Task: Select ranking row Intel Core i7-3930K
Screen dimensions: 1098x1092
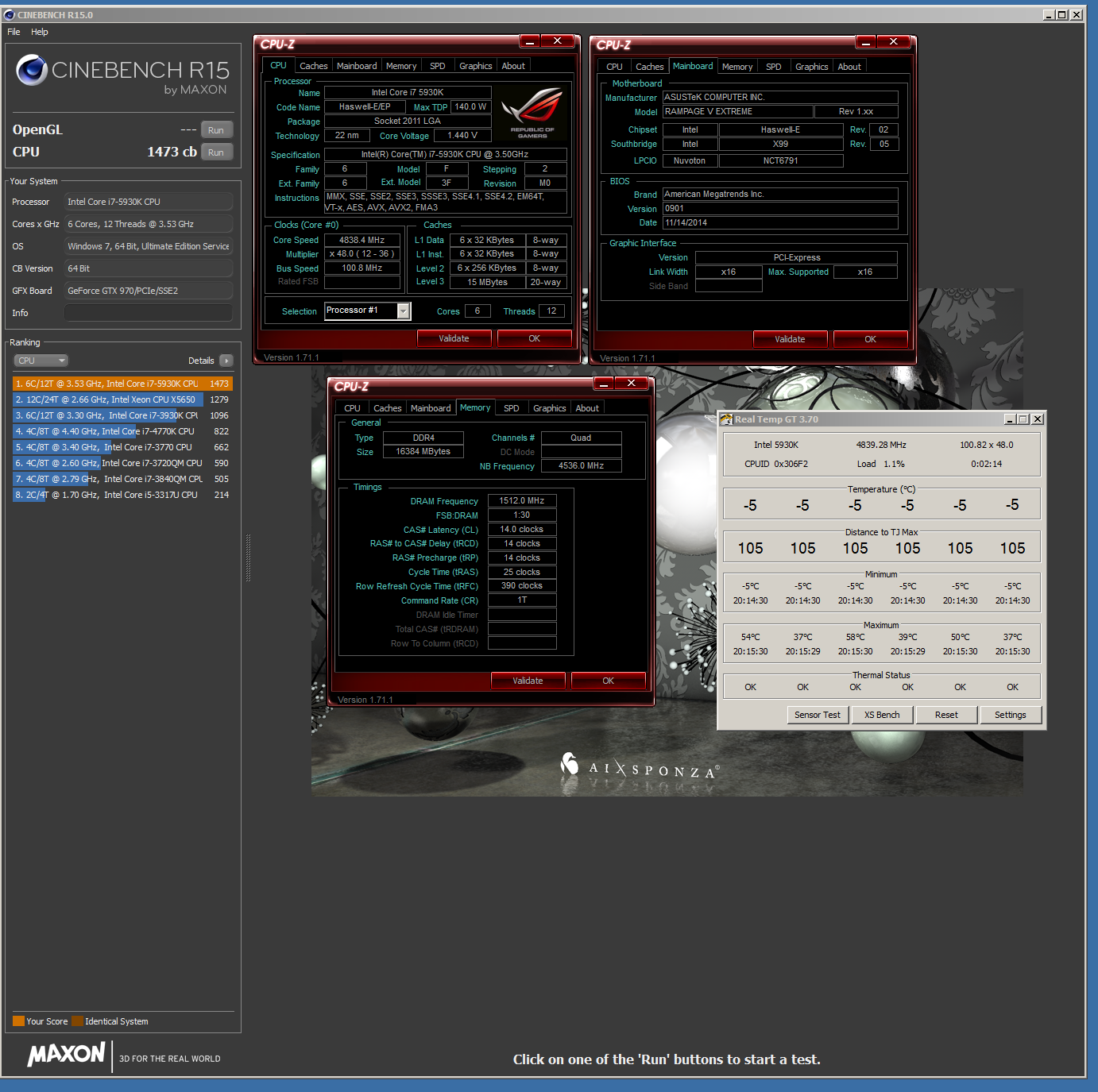Action: tap(122, 415)
